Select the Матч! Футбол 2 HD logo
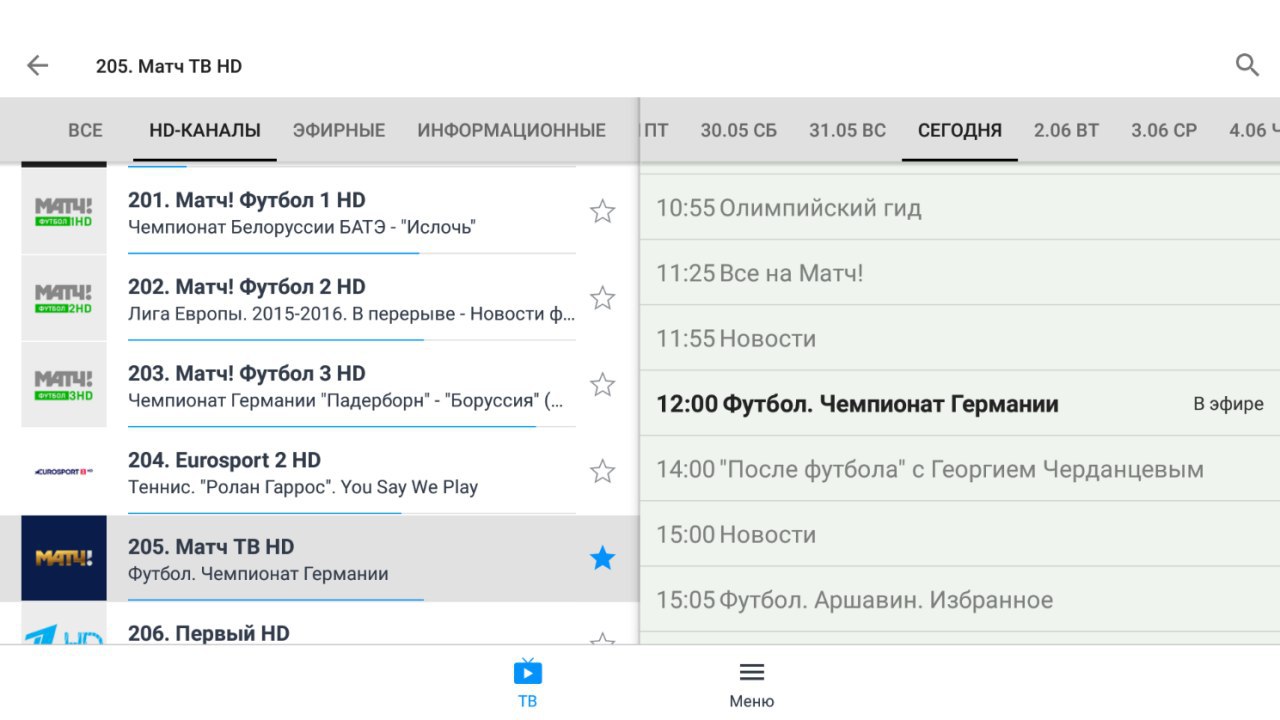 tap(64, 298)
